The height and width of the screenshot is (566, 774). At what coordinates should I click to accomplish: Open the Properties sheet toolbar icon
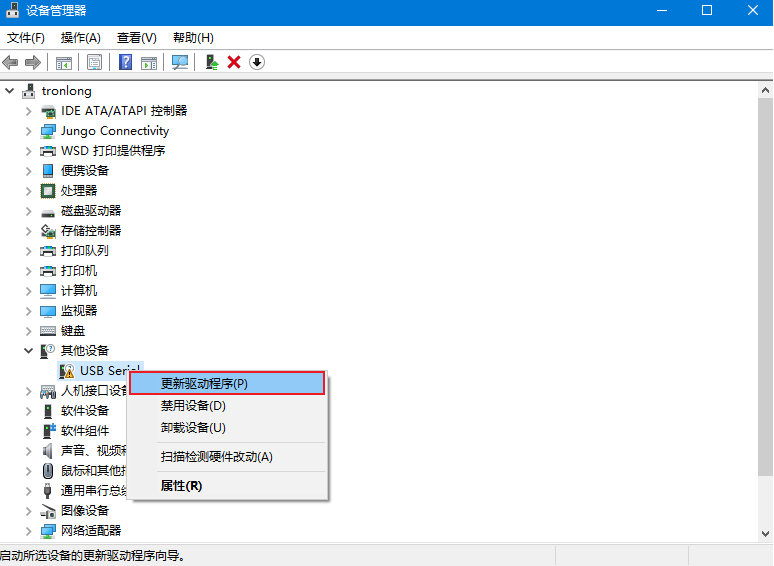(x=94, y=63)
